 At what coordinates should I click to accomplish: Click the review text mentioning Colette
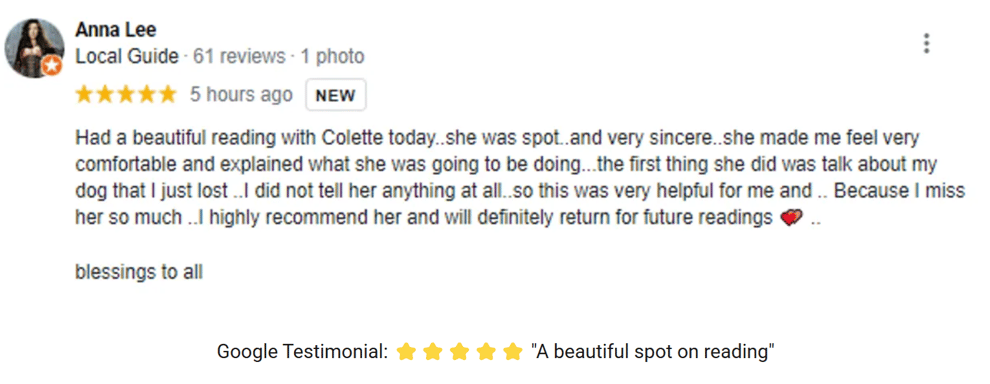520,178
